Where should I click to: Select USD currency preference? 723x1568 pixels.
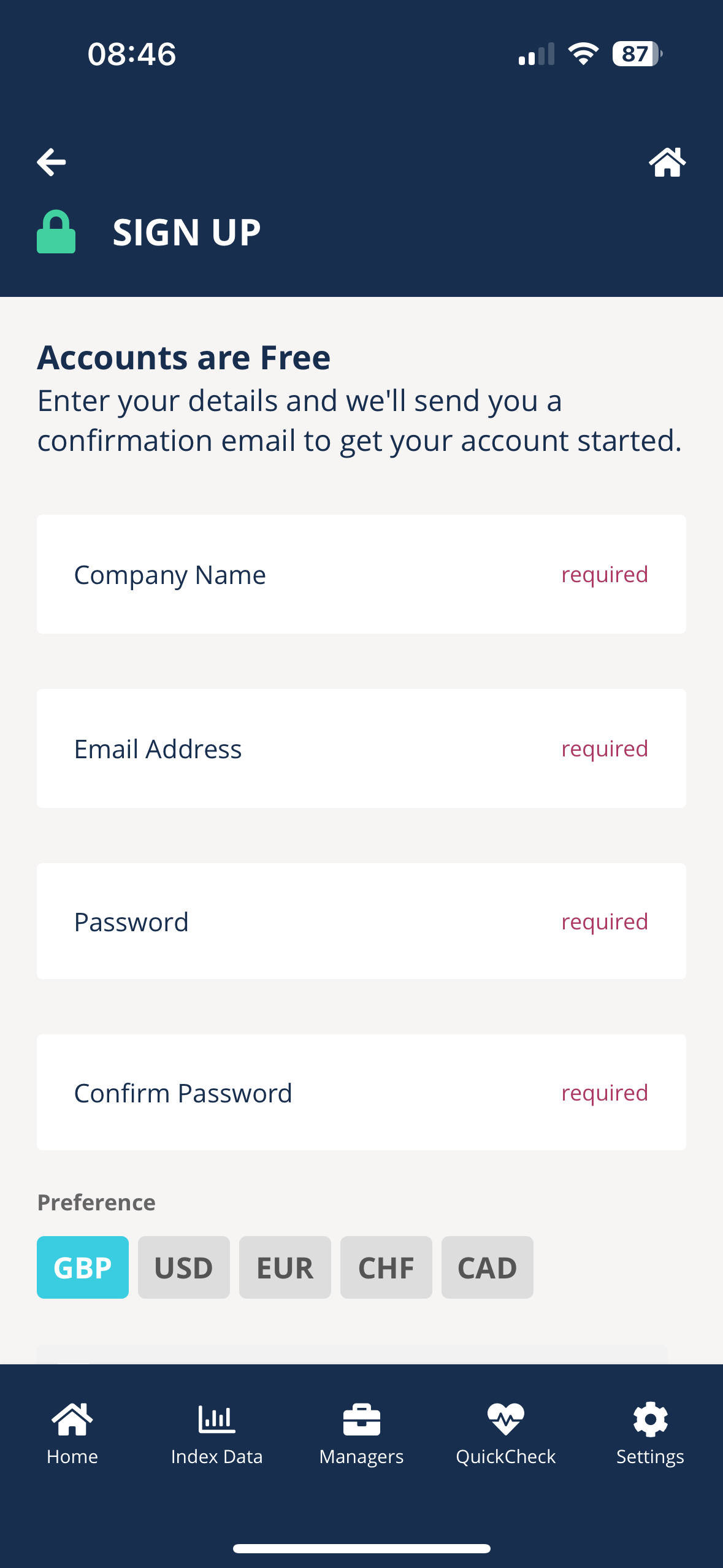pyautogui.click(x=184, y=1267)
